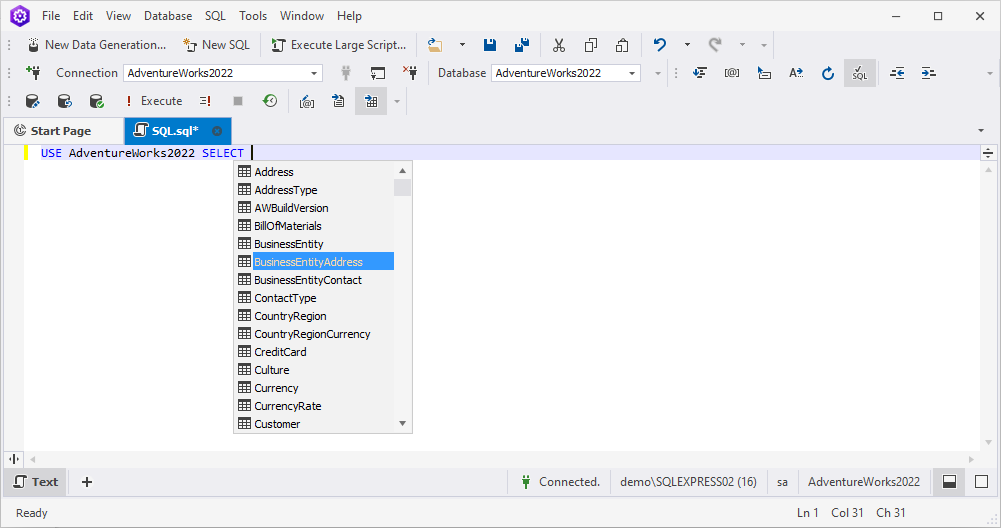This screenshot has height=528, width=1001.
Task: Disconnect using the red X plug icon
Action: tap(410, 73)
